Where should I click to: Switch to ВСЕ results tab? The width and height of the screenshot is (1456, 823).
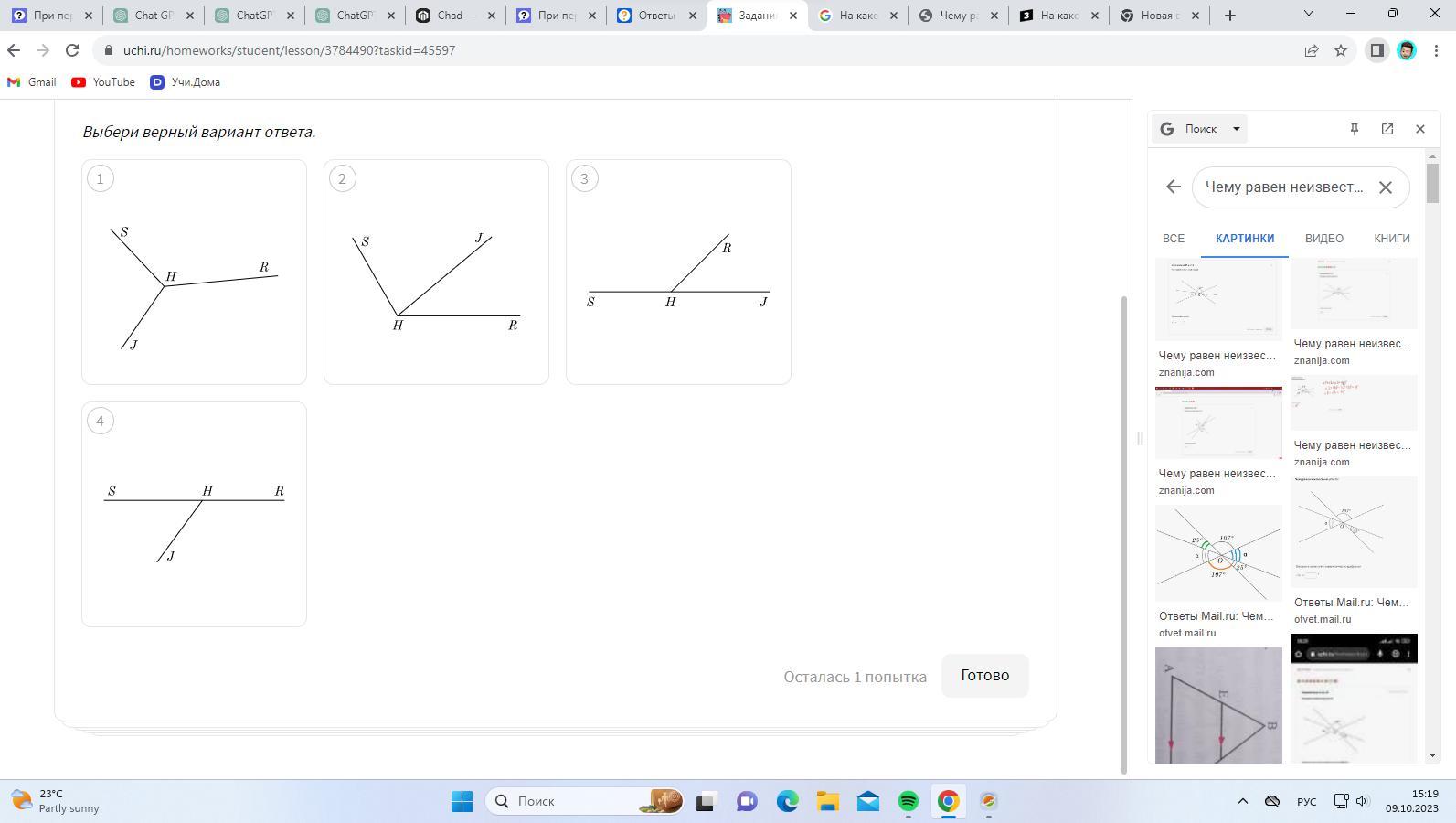coord(1174,239)
